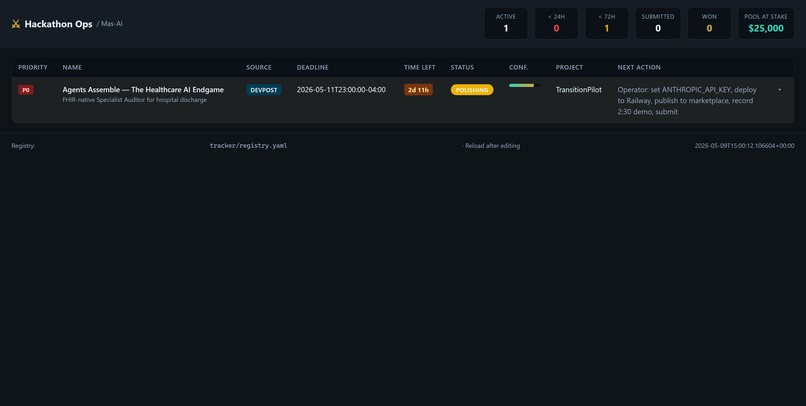Click the tracker/registry.yaml path
Screen dimensions: 806x406
tap(248, 146)
